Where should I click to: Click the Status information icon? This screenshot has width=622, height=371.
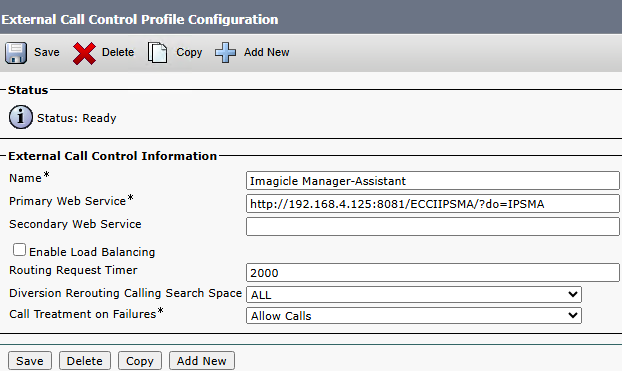(x=21, y=117)
